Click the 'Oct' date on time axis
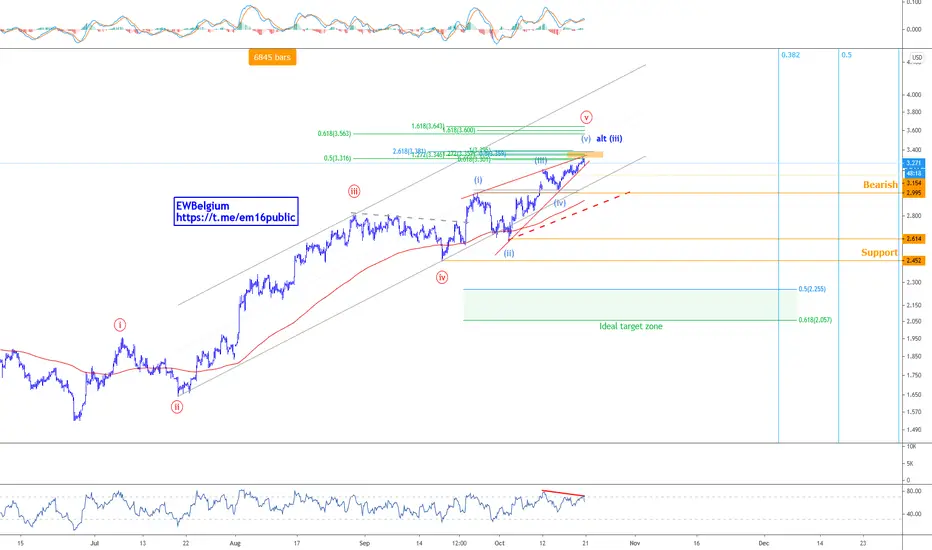The width and height of the screenshot is (932, 550). (500, 543)
